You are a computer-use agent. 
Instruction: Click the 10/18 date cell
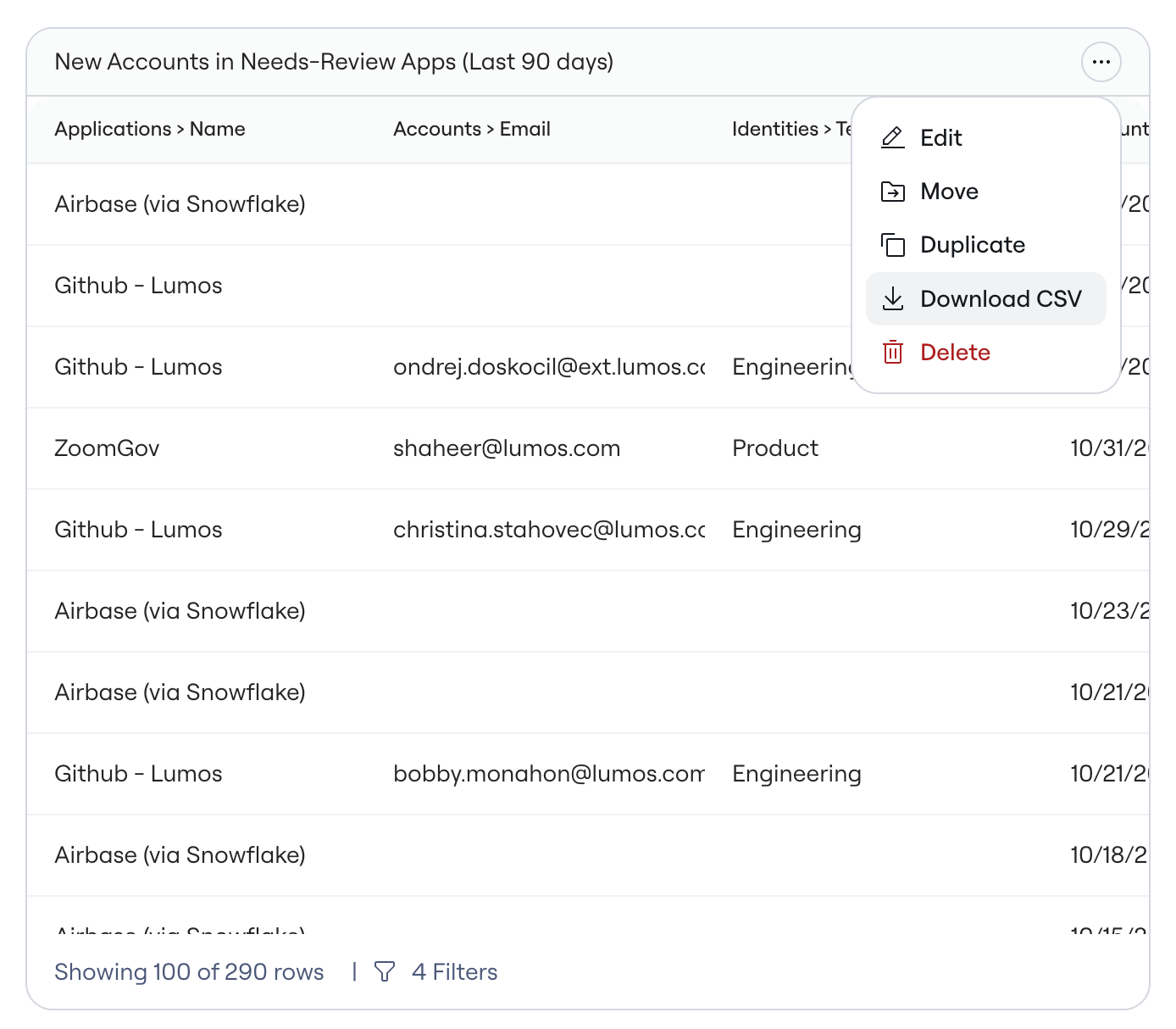coord(1109,855)
